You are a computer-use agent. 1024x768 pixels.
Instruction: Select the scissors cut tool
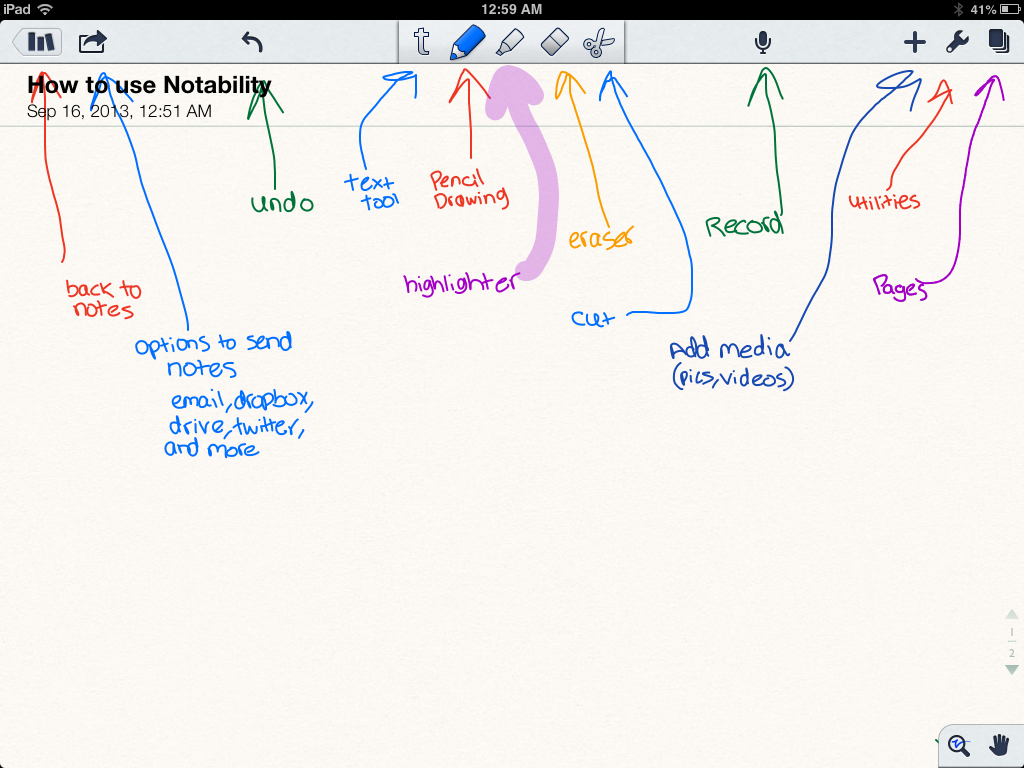tap(599, 42)
